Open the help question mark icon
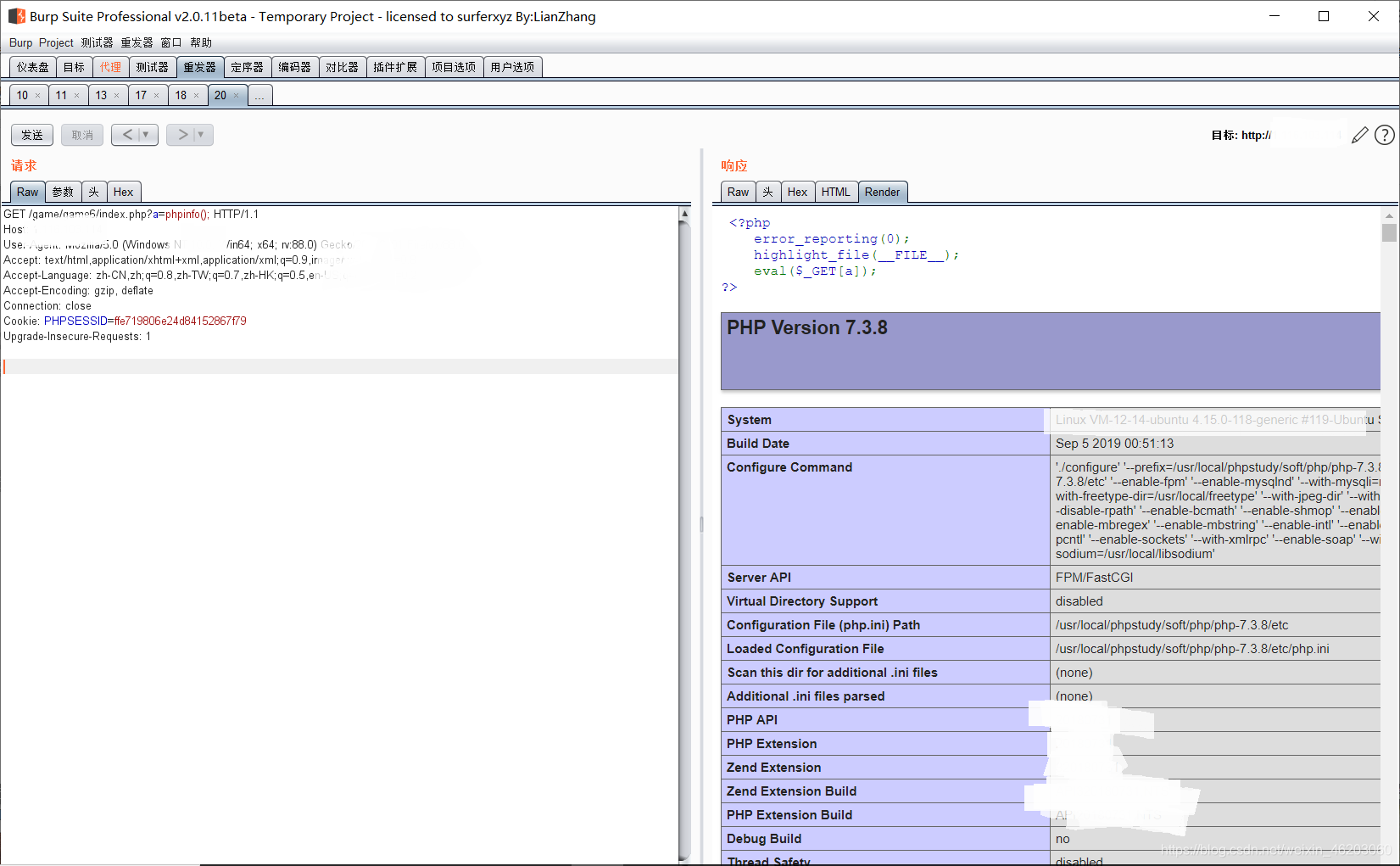The image size is (1400, 866). point(1385,135)
